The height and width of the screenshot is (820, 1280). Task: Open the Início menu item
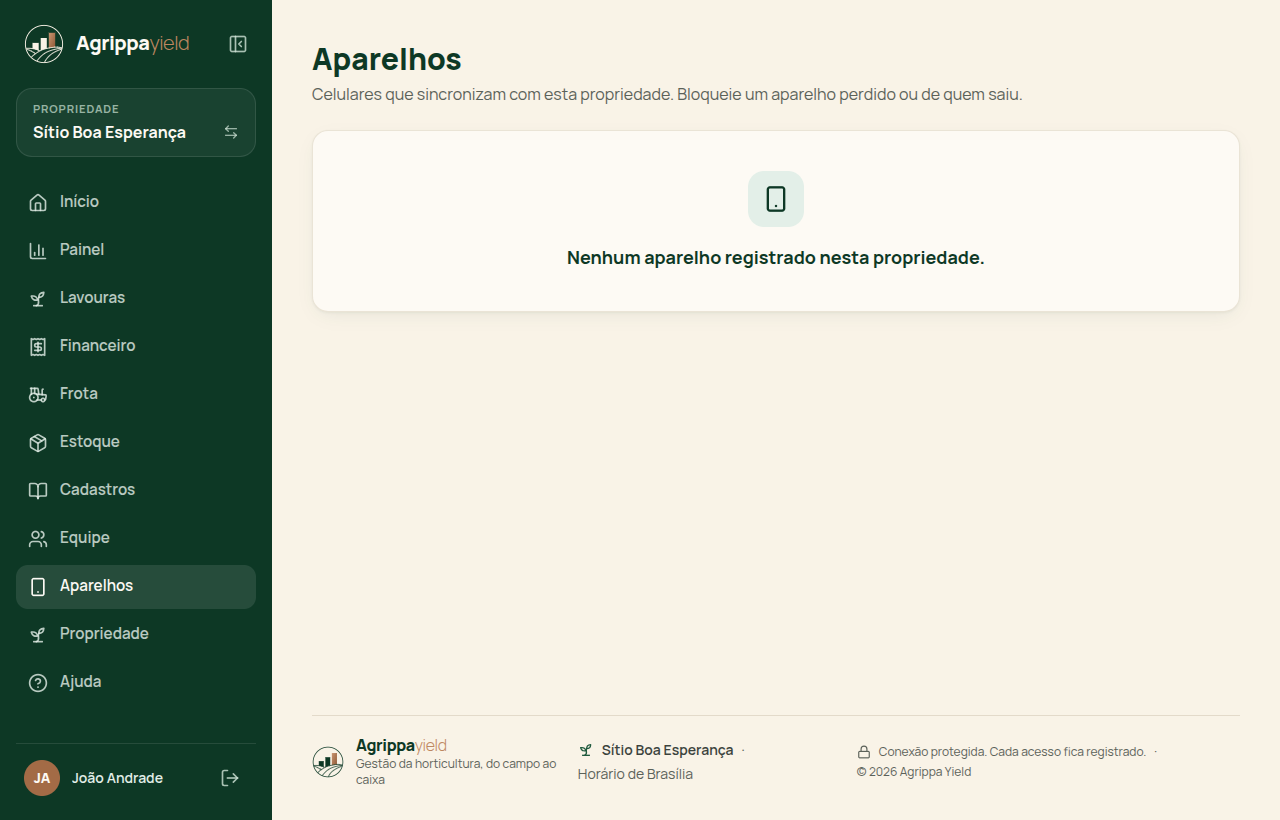click(x=136, y=202)
